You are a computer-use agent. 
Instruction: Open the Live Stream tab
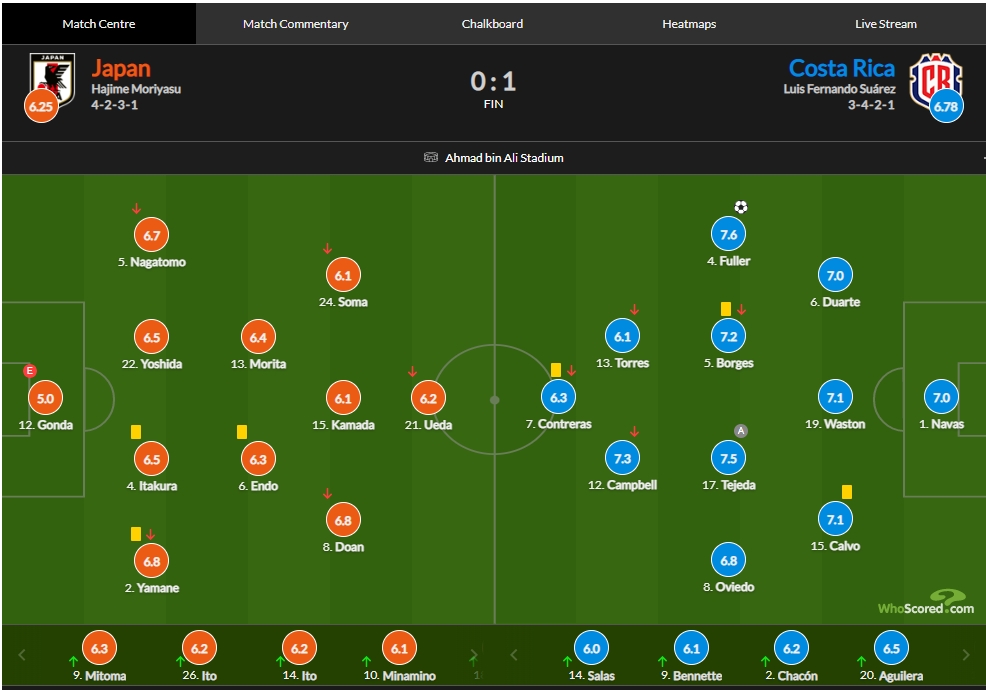(x=885, y=24)
